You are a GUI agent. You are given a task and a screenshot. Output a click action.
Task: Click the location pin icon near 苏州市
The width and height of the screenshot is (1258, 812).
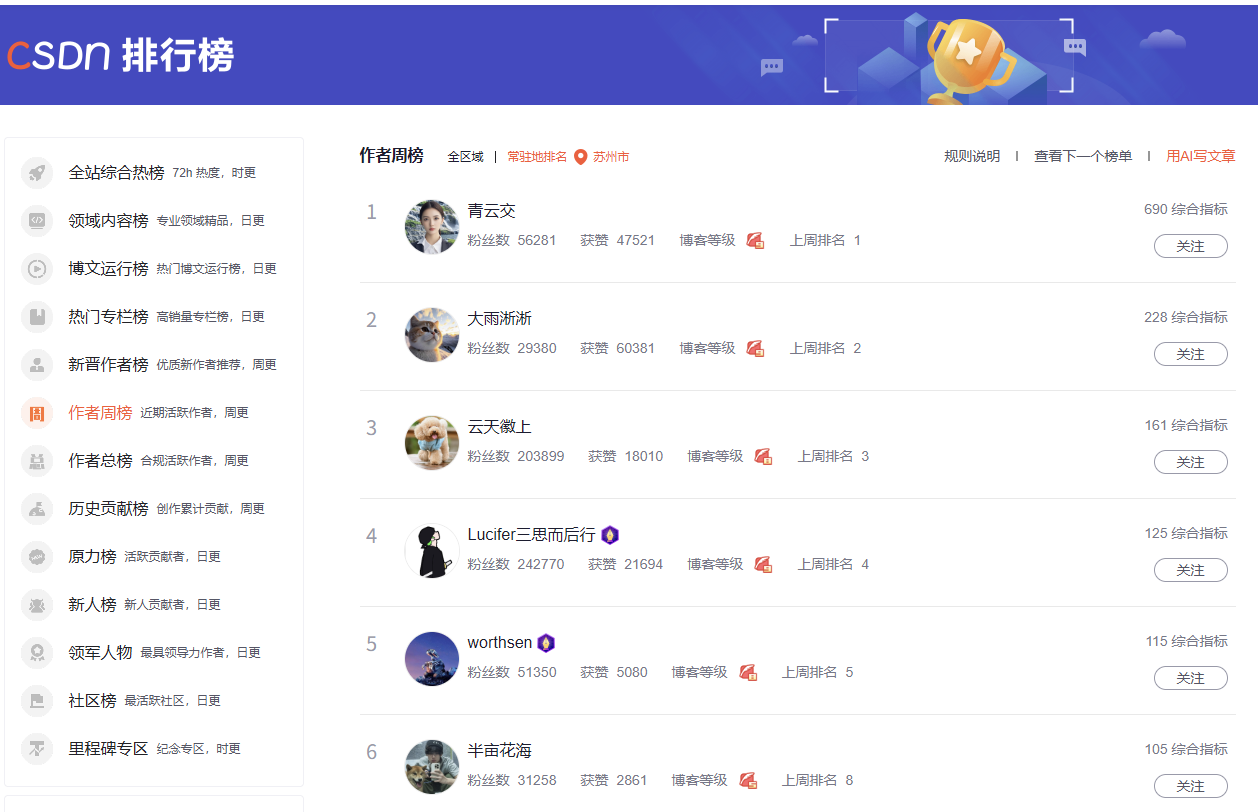coord(580,157)
